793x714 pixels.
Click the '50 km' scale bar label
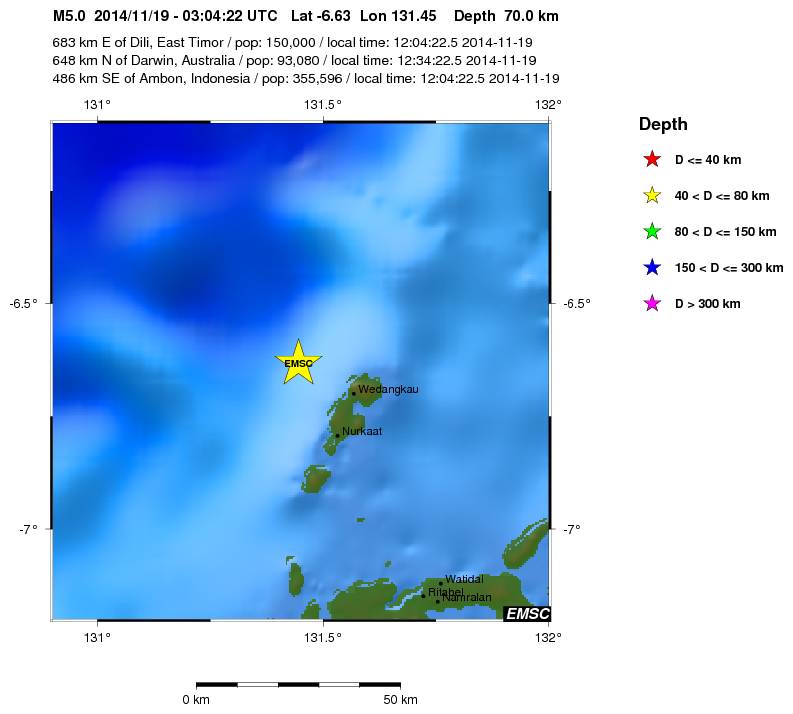tap(400, 700)
